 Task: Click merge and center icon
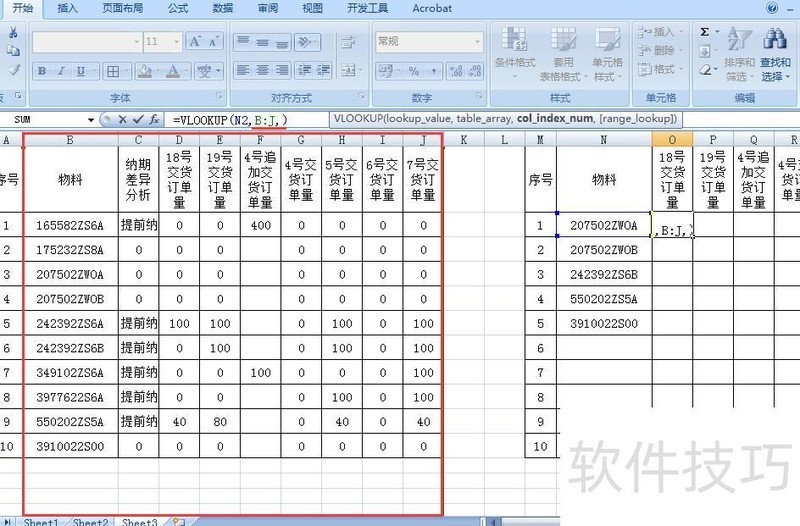click(x=348, y=70)
